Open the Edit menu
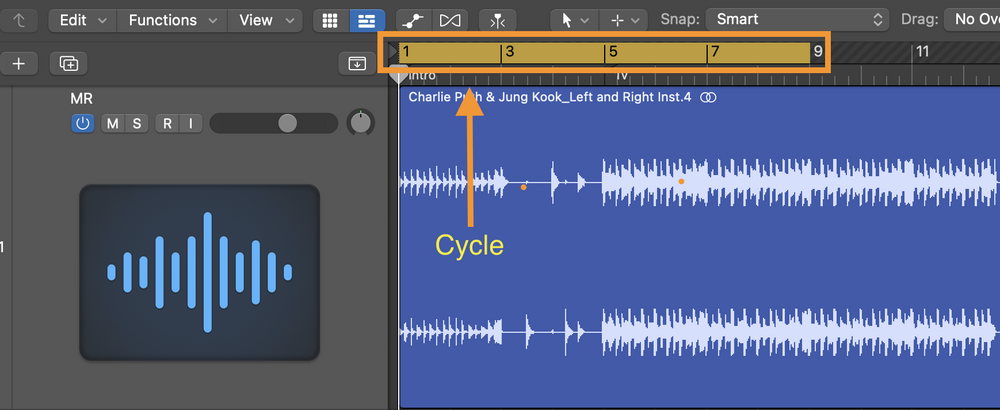 click(x=81, y=20)
